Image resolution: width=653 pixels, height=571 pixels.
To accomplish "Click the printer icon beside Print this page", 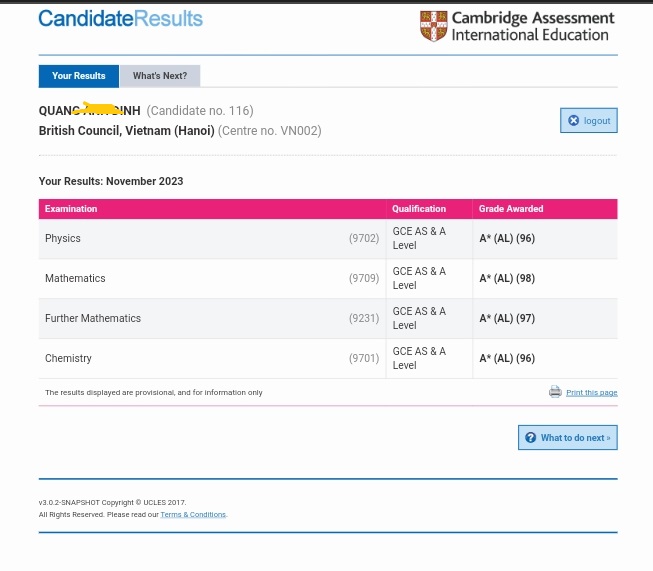I will tap(555, 392).
